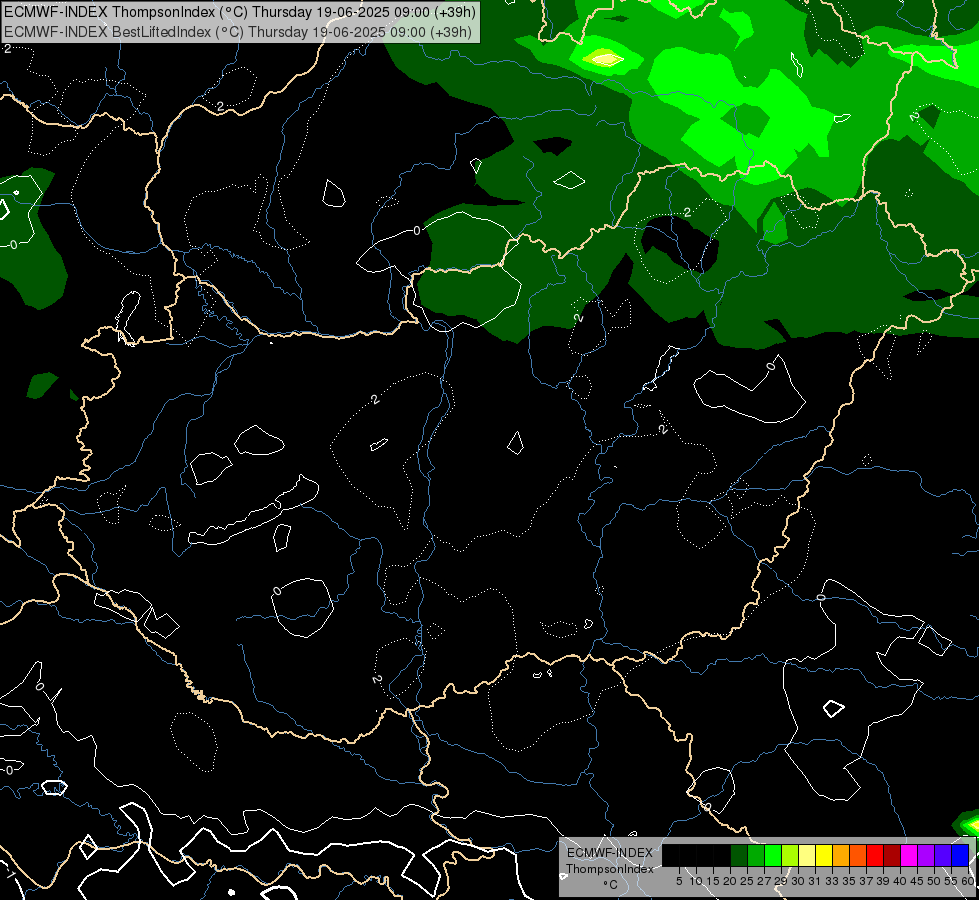Click the legend tick value '37'

(866, 881)
